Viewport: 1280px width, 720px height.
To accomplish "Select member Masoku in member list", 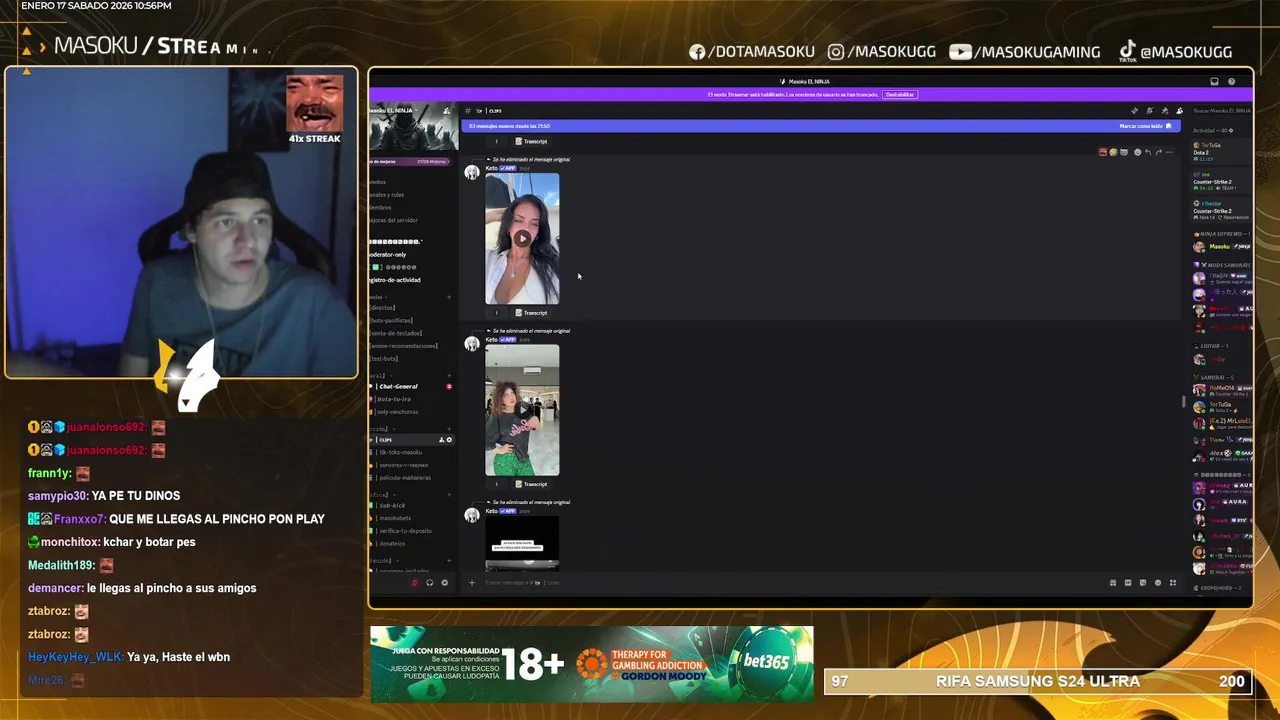I will tap(1222, 246).
